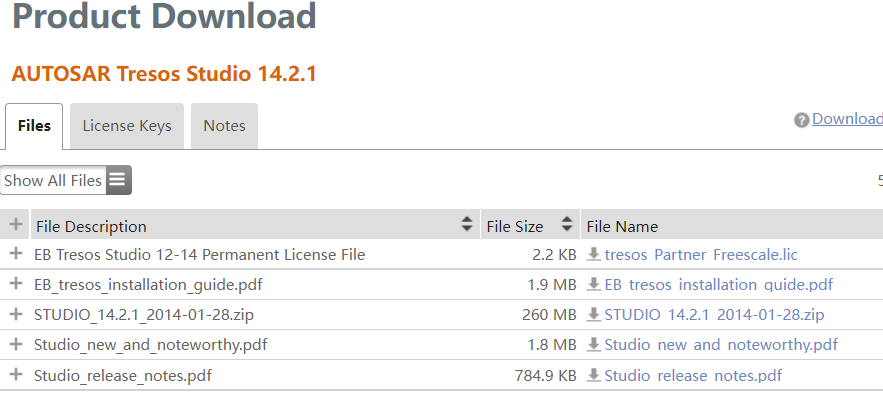Open the STUDIO 14.2.1 2014-01-28.zip download link
The width and height of the screenshot is (883, 414).
coord(714,315)
